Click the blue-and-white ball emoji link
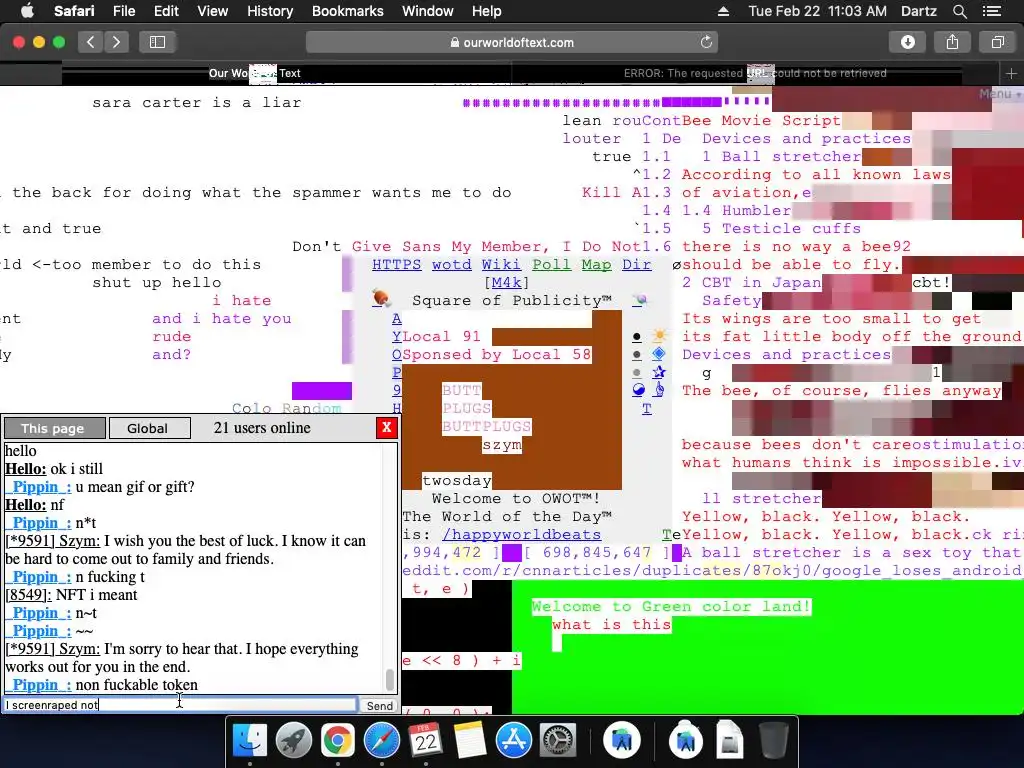The width and height of the screenshot is (1024, 768). pyautogui.click(x=638, y=390)
